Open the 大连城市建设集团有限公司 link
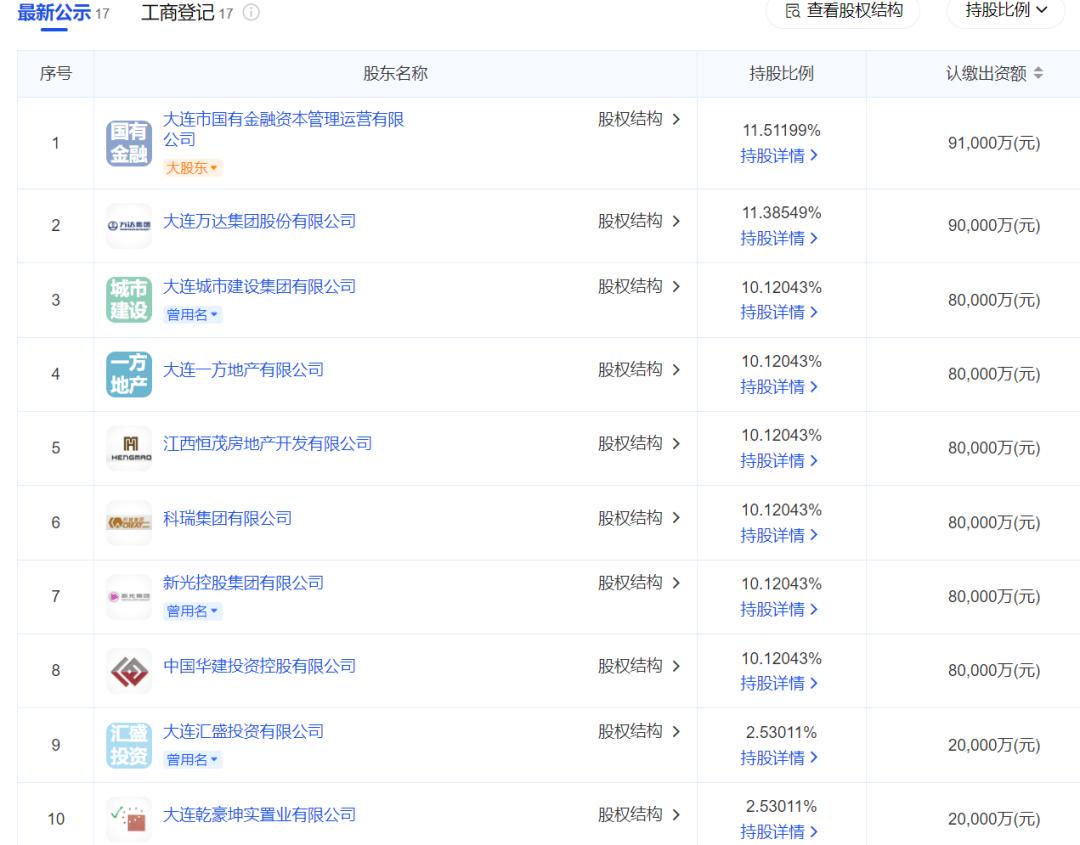 tap(259, 286)
